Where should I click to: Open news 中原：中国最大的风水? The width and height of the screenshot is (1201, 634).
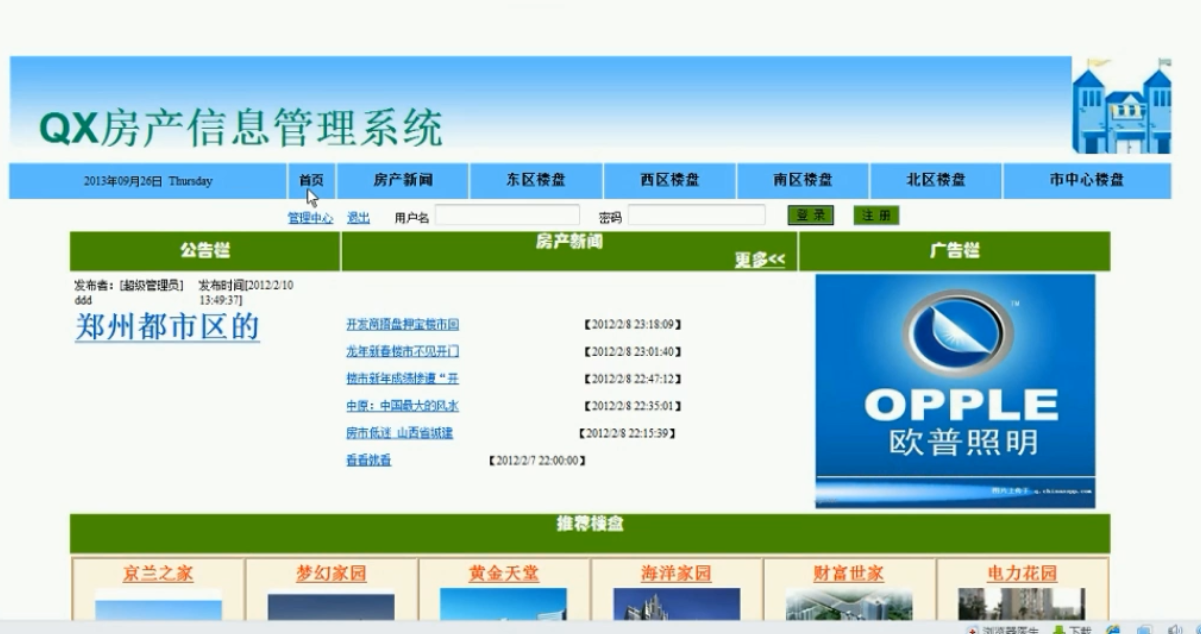click(x=403, y=406)
